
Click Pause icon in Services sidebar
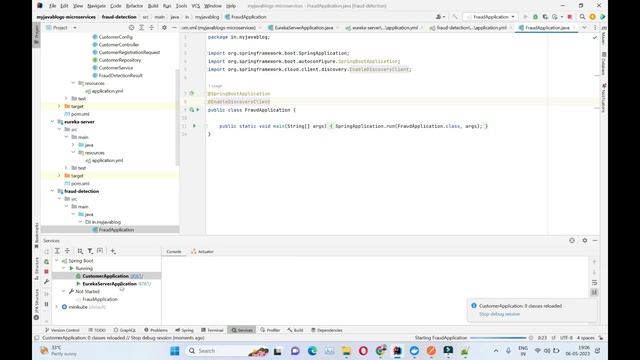coord(47,304)
